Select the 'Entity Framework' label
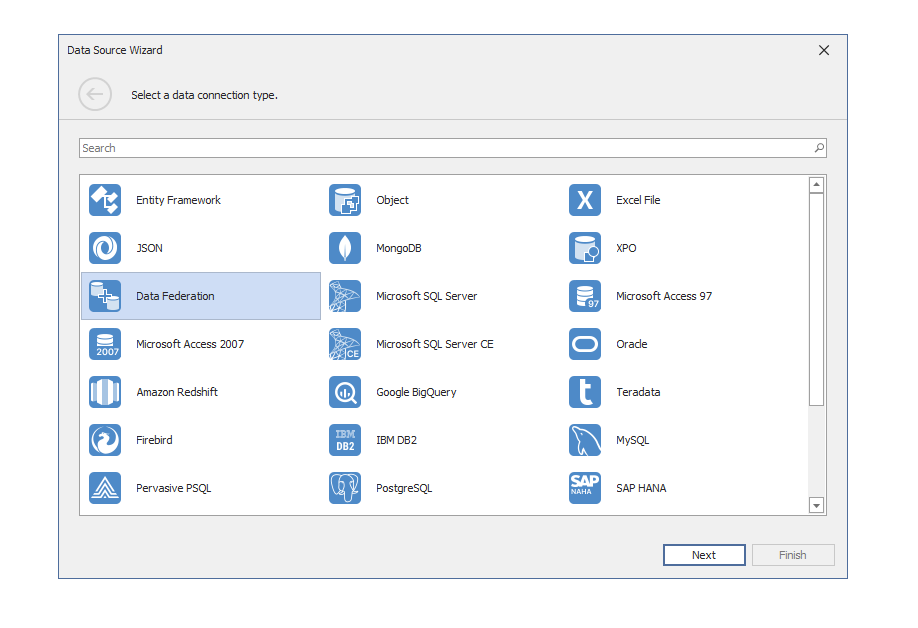 click(179, 200)
